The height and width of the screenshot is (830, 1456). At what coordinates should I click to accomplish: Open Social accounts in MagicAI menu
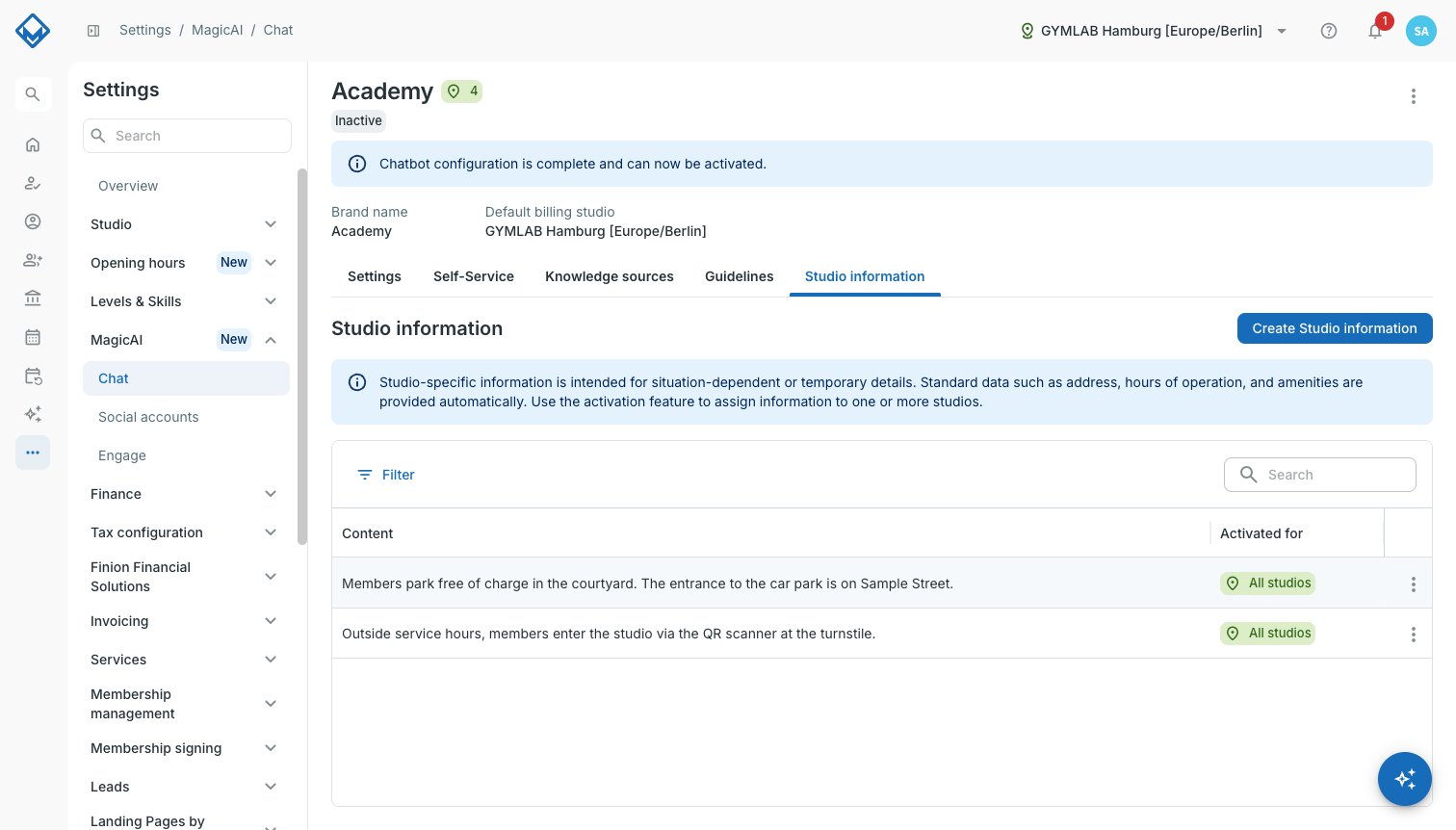click(186, 417)
